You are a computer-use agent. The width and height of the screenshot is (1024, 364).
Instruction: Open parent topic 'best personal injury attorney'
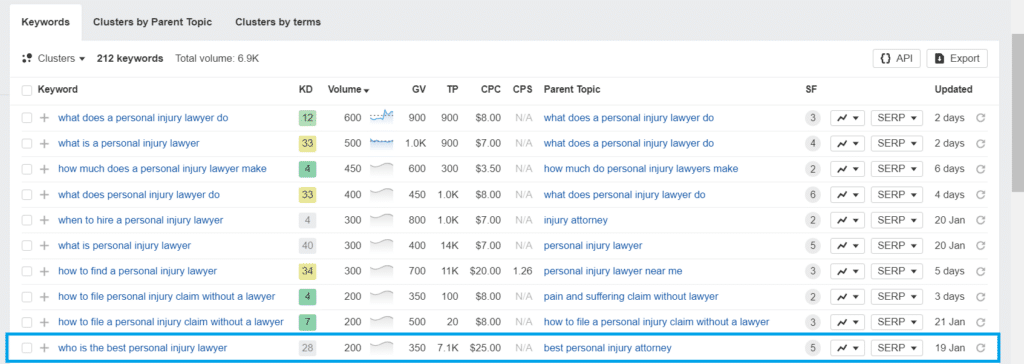(607, 348)
